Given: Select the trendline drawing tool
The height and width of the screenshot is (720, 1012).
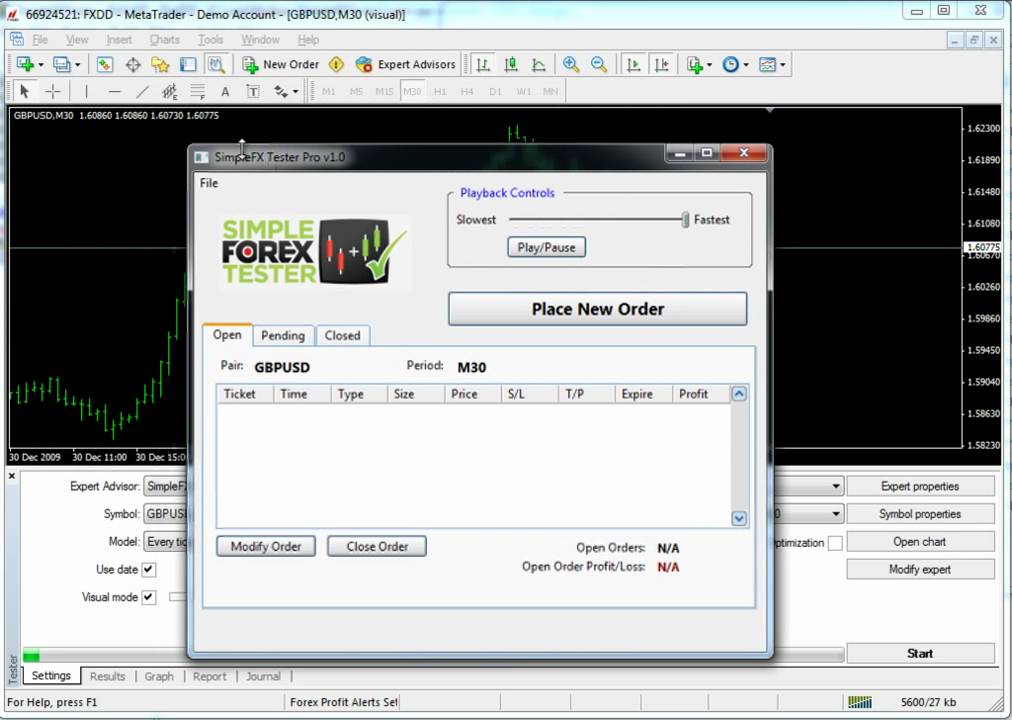Looking at the screenshot, I should pyautogui.click(x=143, y=92).
